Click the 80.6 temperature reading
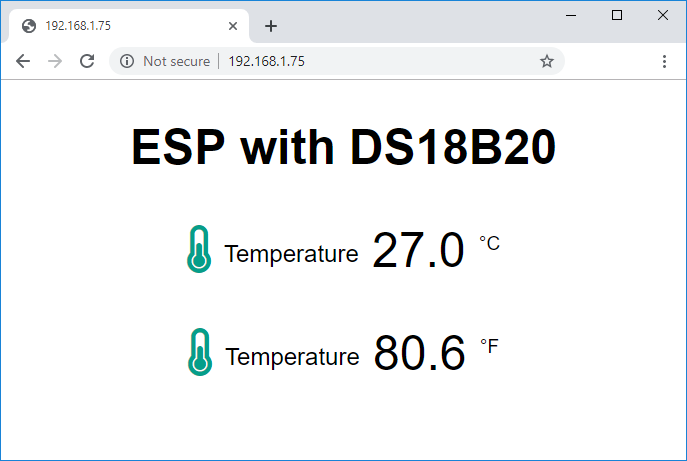Image resolution: width=687 pixels, height=461 pixels. [x=420, y=353]
